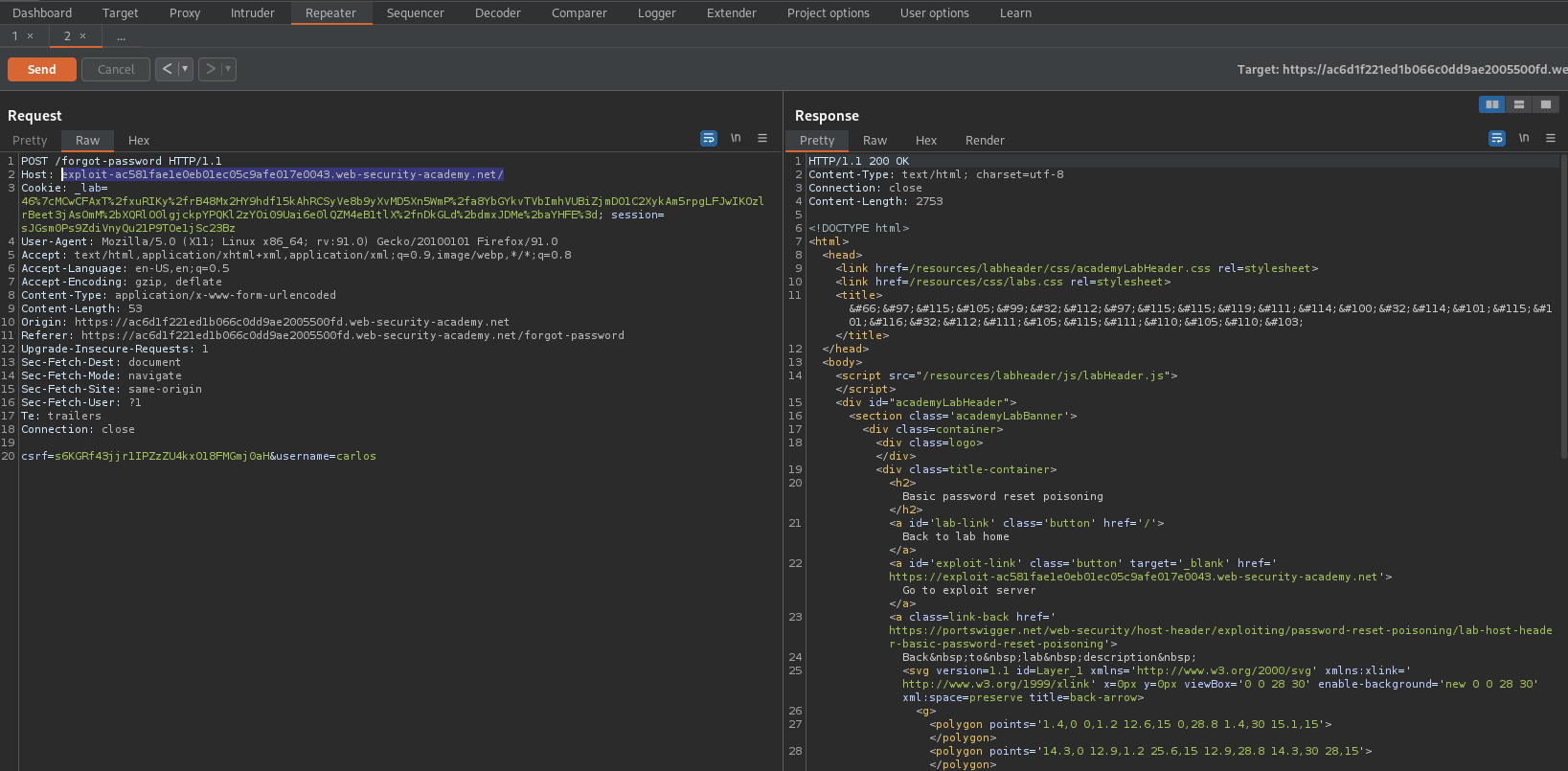Image resolution: width=1568 pixels, height=771 pixels.
Task: Select combined tabbed layout view
Action: [x=1546, y=104]
